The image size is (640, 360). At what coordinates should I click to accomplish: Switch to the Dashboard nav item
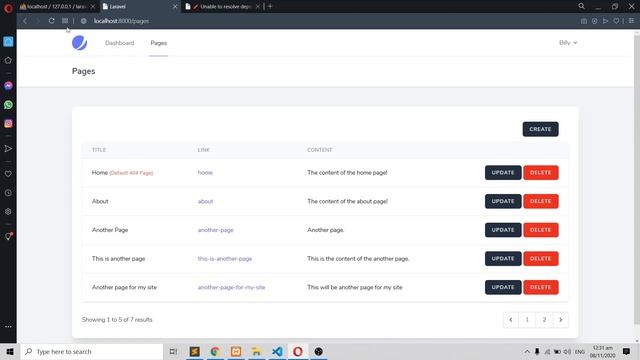click(x=120, y=43)
